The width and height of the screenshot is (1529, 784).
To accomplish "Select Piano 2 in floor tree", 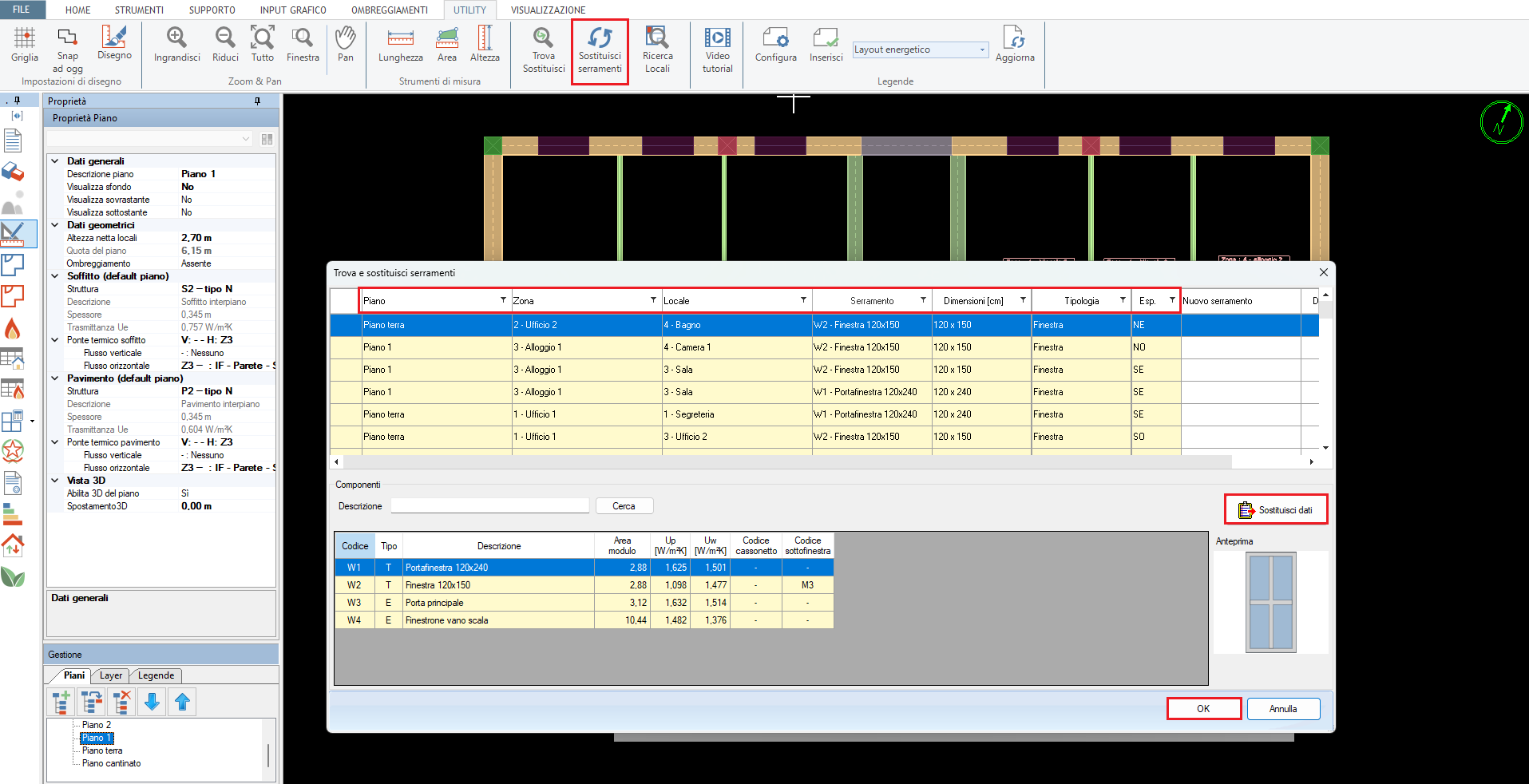I will (97, 725).
